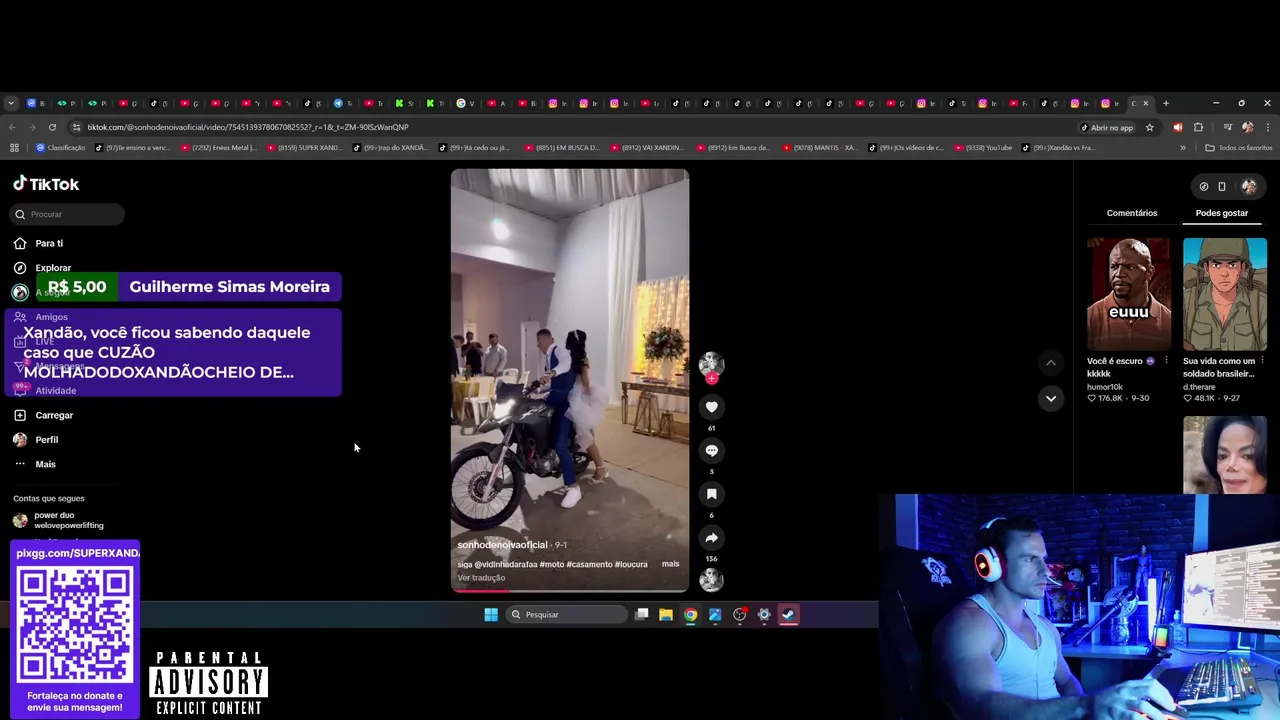The height and width of the screenshot is (720, 1280).
Task: Click the Chrome address bar URL
Action: click(248, 127)
